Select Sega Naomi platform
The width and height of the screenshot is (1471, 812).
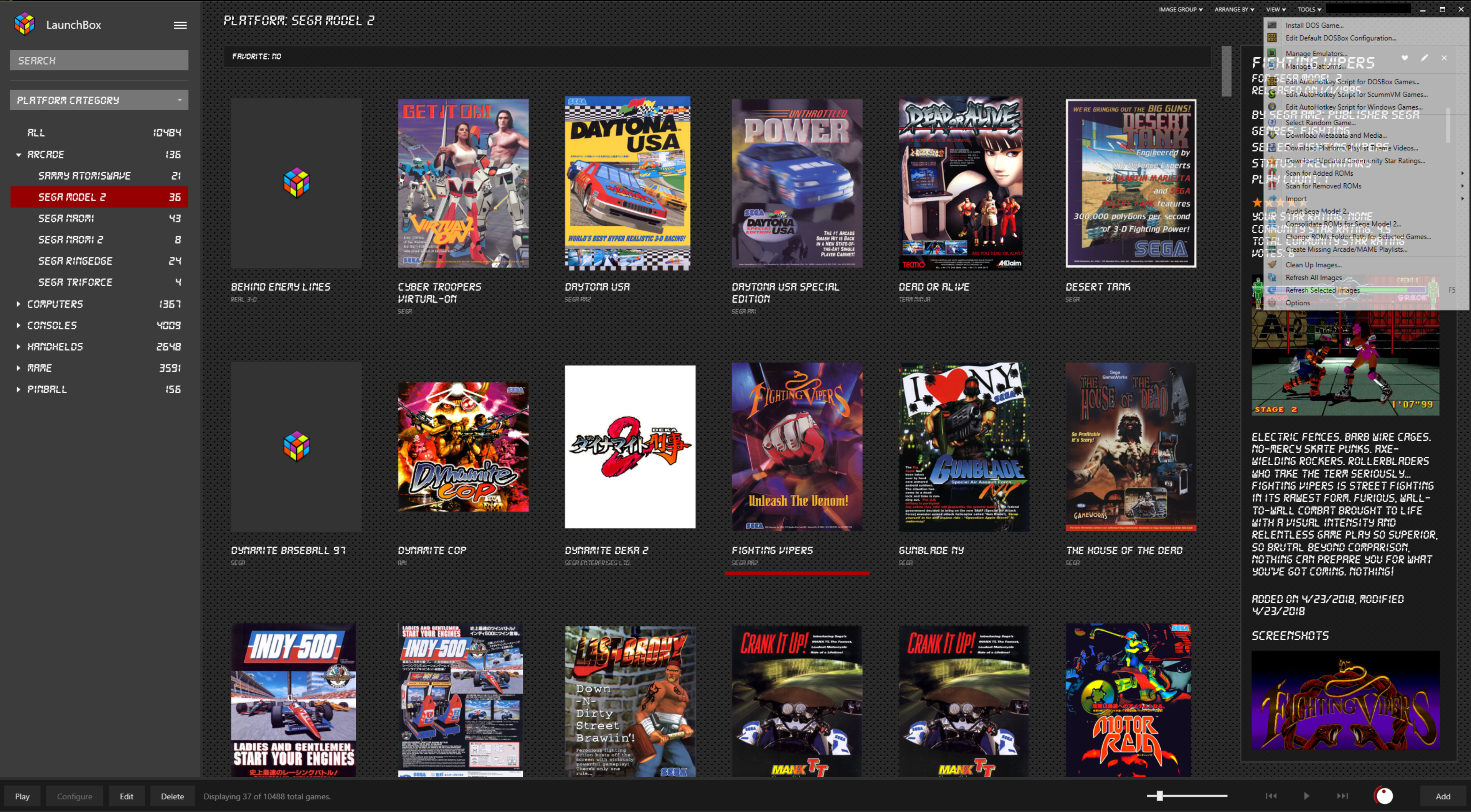pos(99,219)
